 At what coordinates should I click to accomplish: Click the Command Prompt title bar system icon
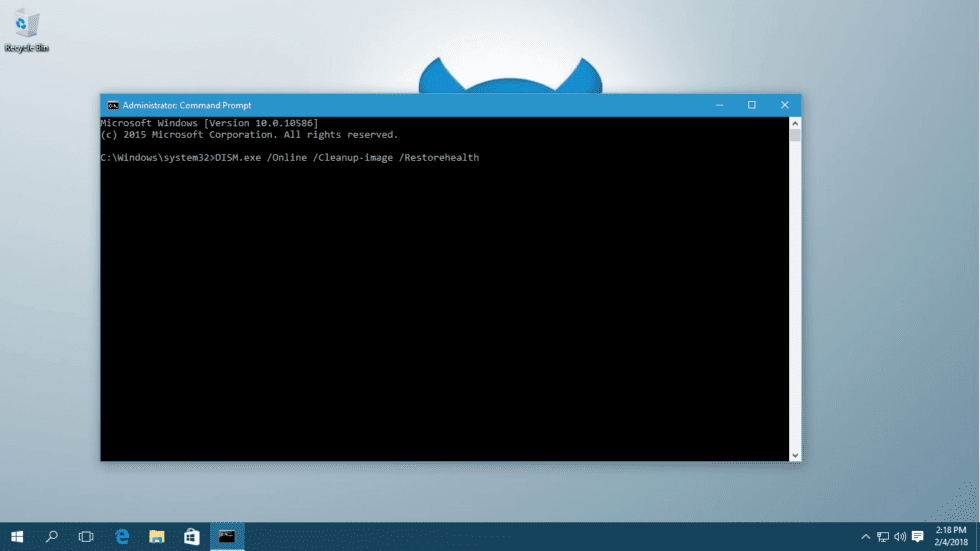point(113,105)
